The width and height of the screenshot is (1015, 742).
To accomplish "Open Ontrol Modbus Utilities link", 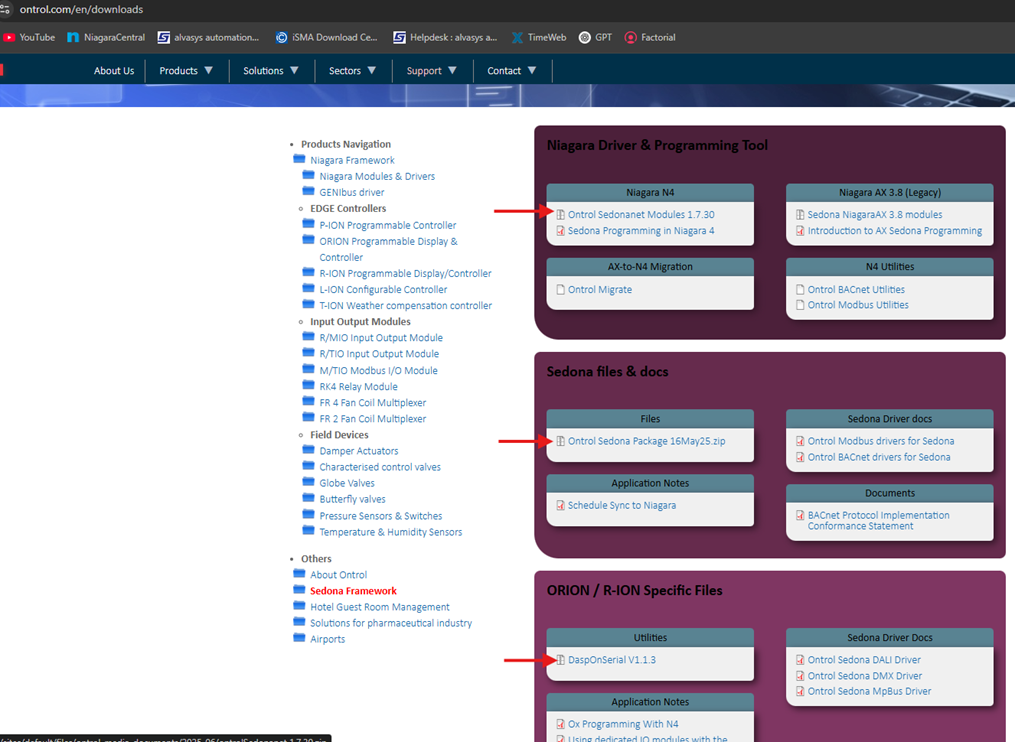I will tap(858, 305).
